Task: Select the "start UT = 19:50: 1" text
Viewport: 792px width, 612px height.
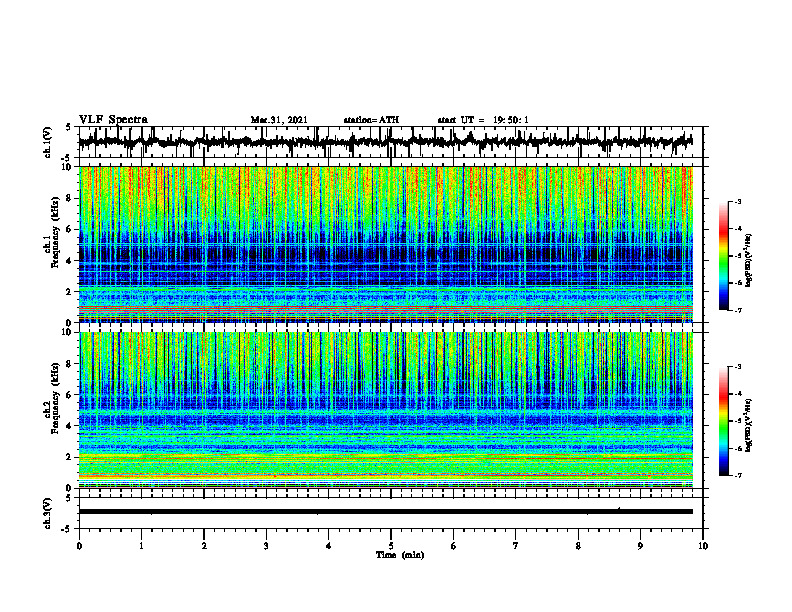Action: (x=483, y=120)
